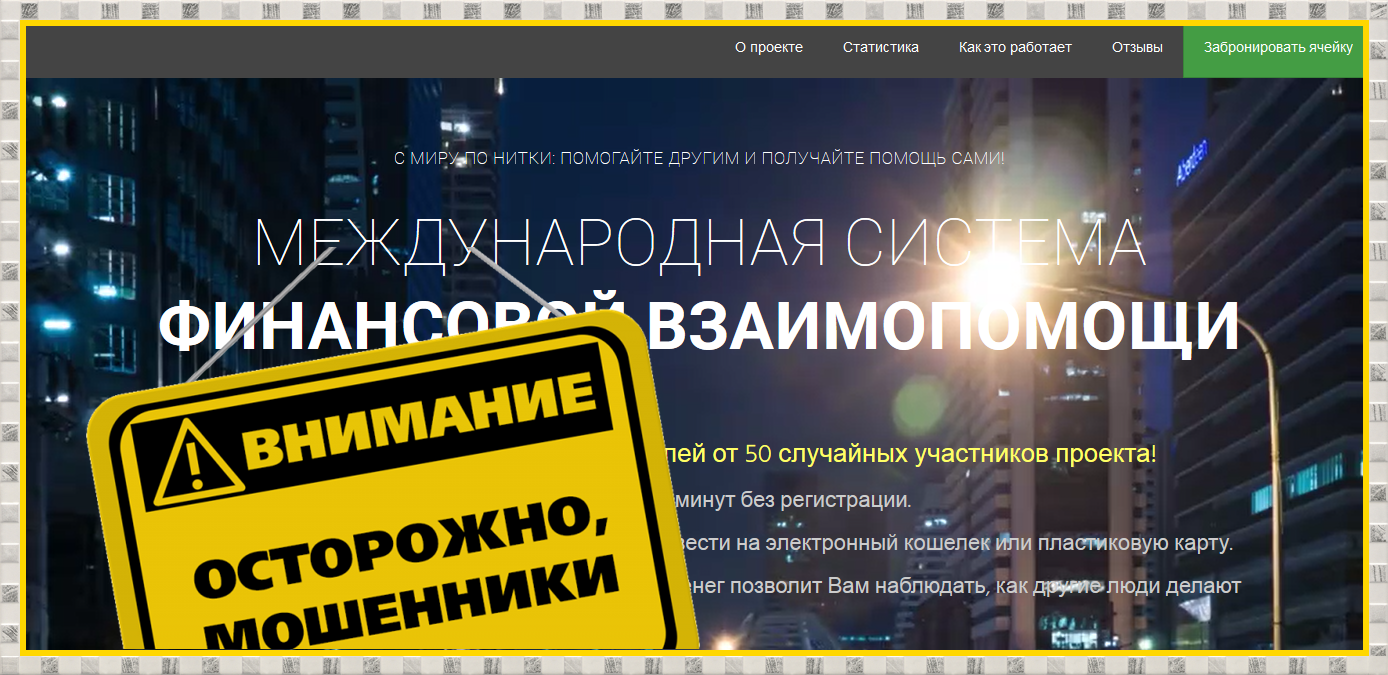Click the slogan «С МИРУ ПО НИТКИ» line
The width and height of the screenshot is (1388, 675).
point(699,158)
